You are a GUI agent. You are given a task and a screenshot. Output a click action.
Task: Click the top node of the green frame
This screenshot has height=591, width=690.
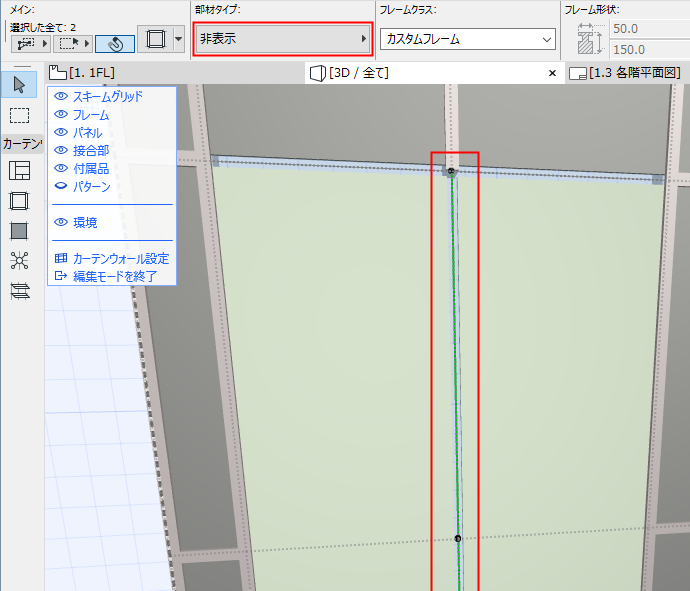[451, 171]
